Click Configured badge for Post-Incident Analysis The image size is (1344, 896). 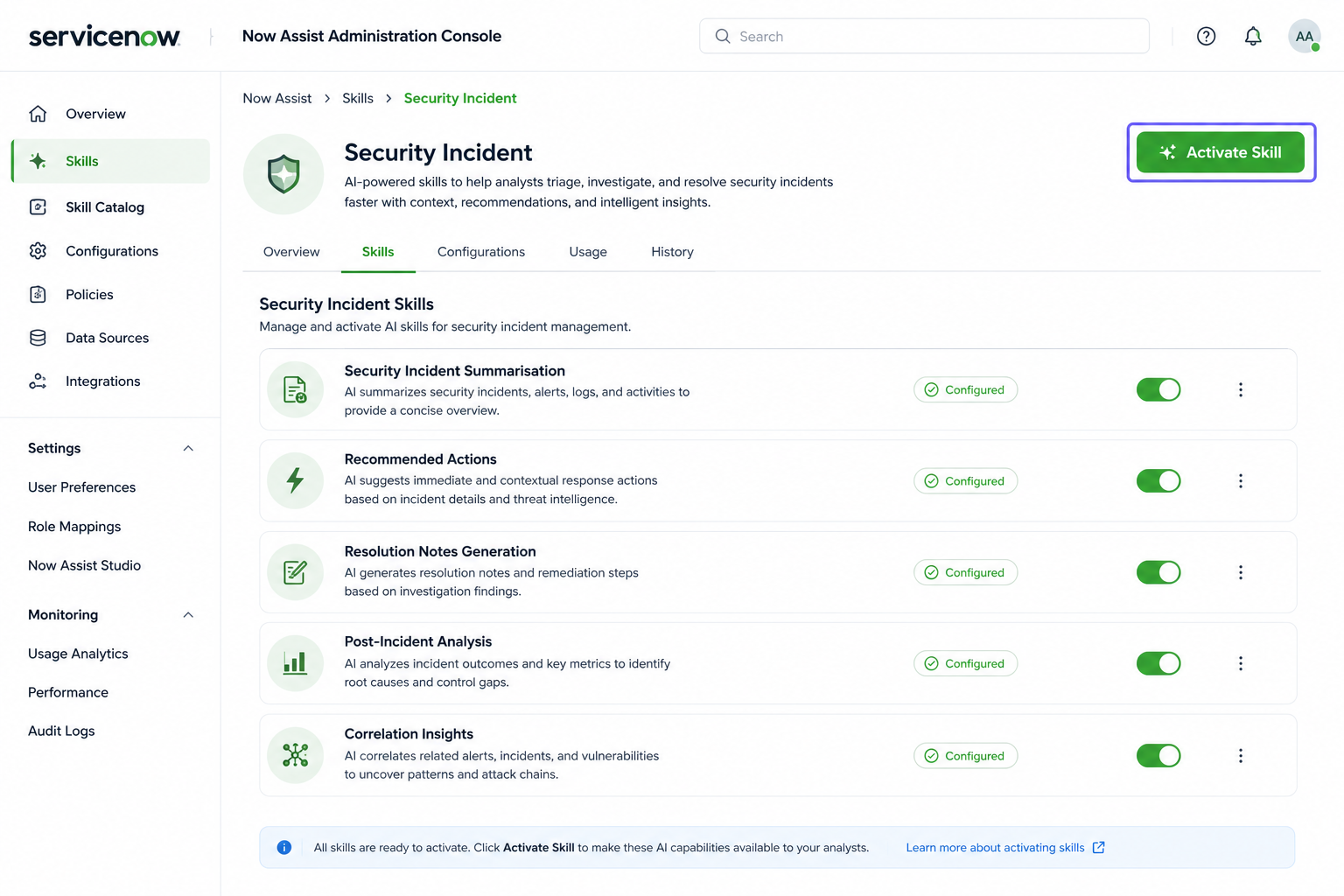pyautogui.click(x=965, y=663)
